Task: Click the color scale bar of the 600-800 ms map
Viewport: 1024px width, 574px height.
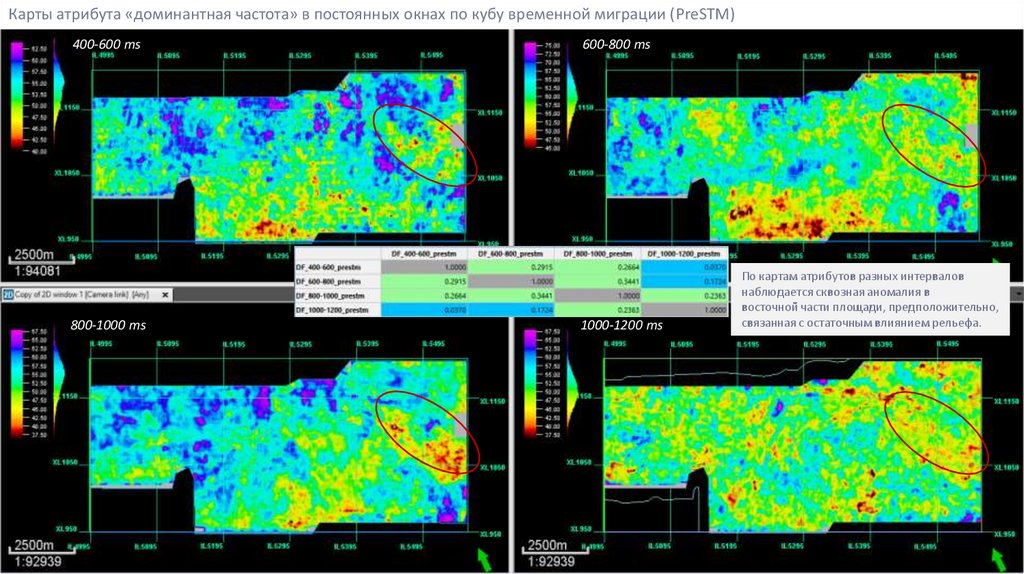Action: pyautogui.click(x=531, y=96)
